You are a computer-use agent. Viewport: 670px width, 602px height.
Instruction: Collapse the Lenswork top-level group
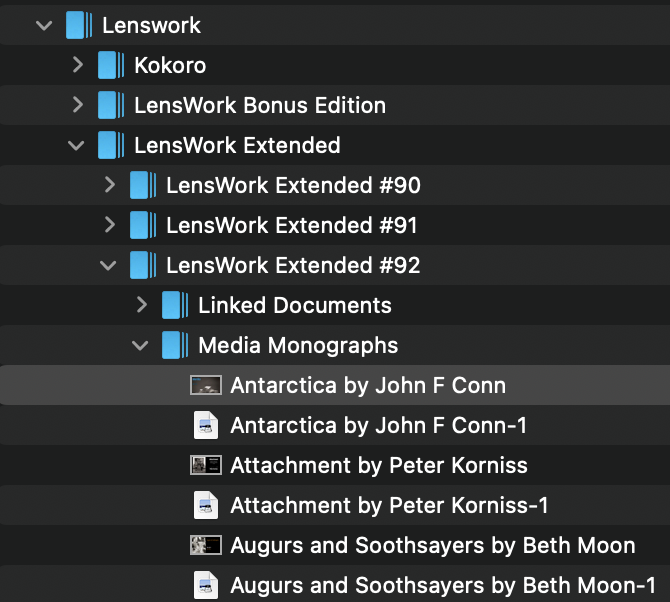pos(44,25)
